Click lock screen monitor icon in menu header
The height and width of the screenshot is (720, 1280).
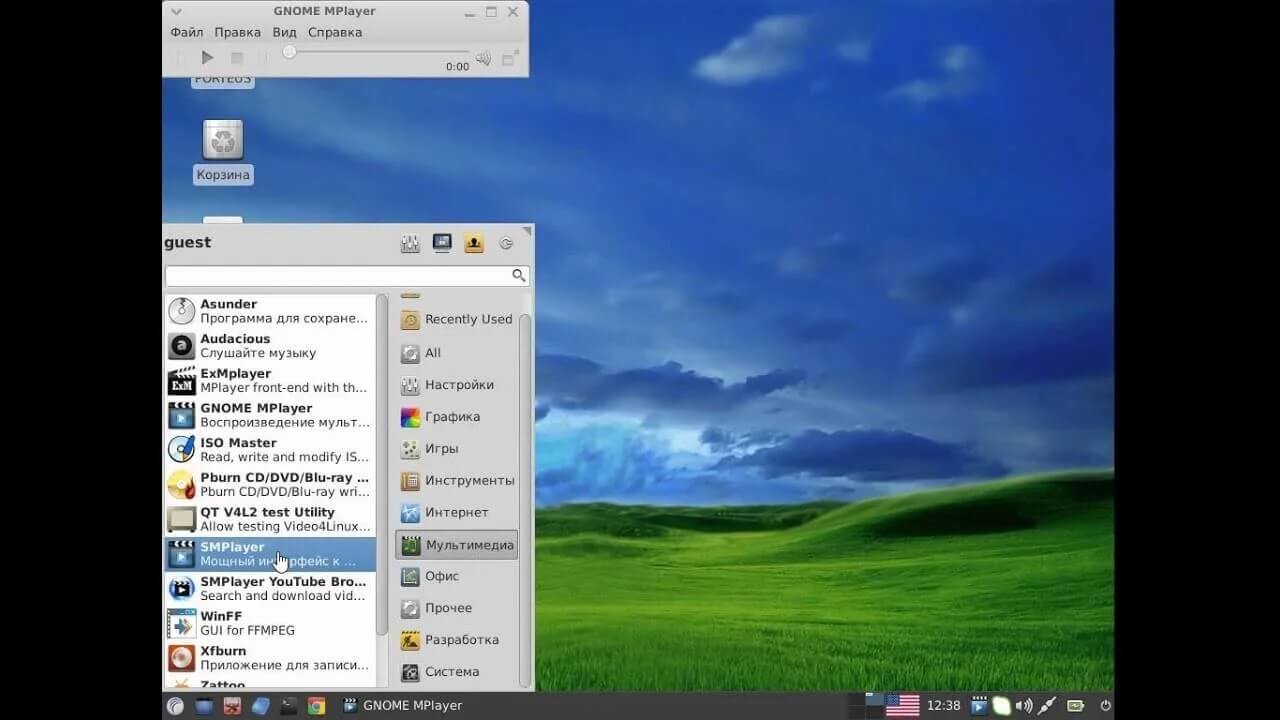pyautogui.click(x=441, y=243)
